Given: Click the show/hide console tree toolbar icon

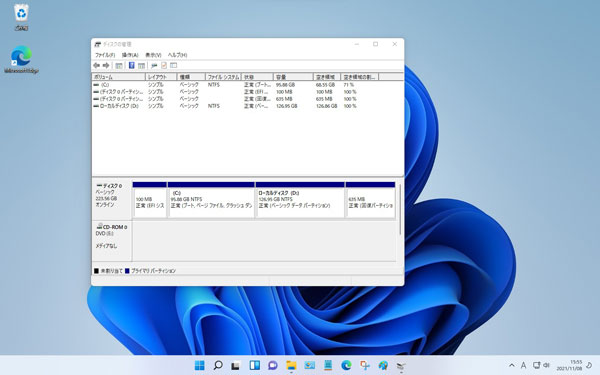Looking at the screenshot, I should click(119, 65).
